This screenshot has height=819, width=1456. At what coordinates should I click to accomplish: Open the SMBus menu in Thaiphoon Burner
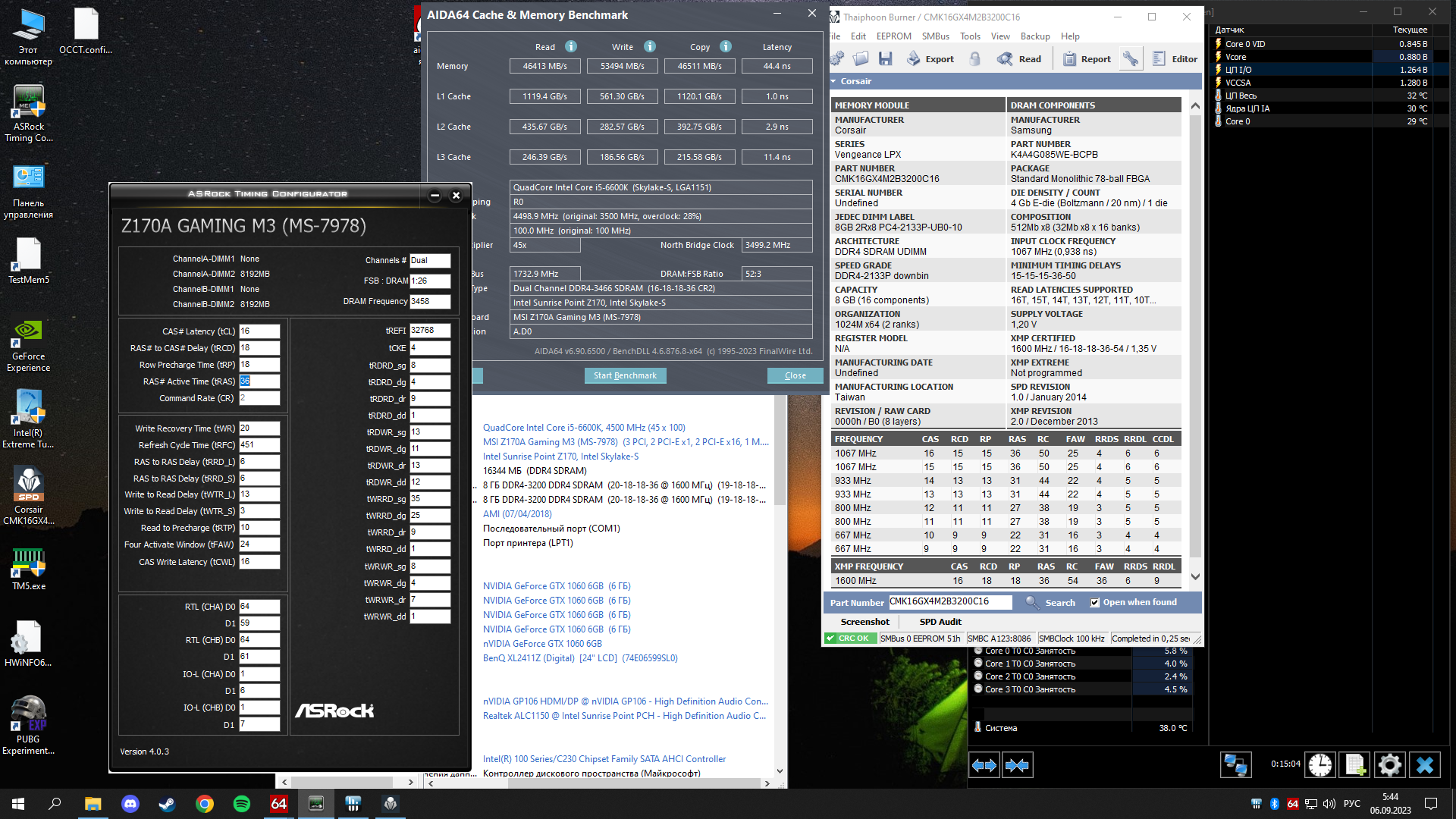(x=935, y=36)
